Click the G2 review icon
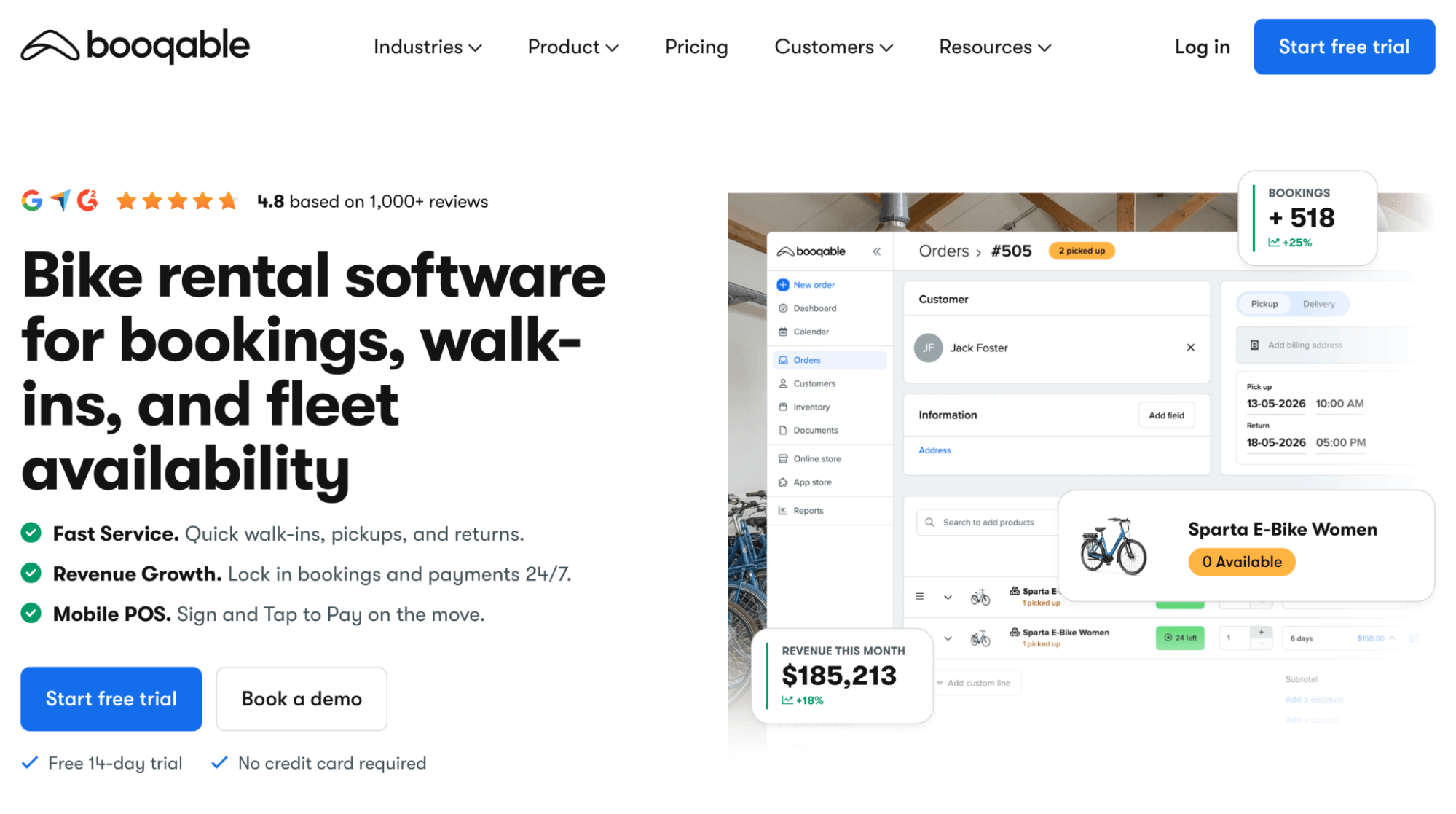1456x814 pixels. click(87, 200)
